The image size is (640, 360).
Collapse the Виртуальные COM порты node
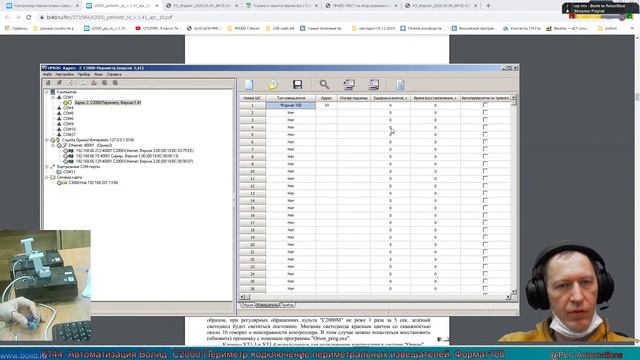47,167
